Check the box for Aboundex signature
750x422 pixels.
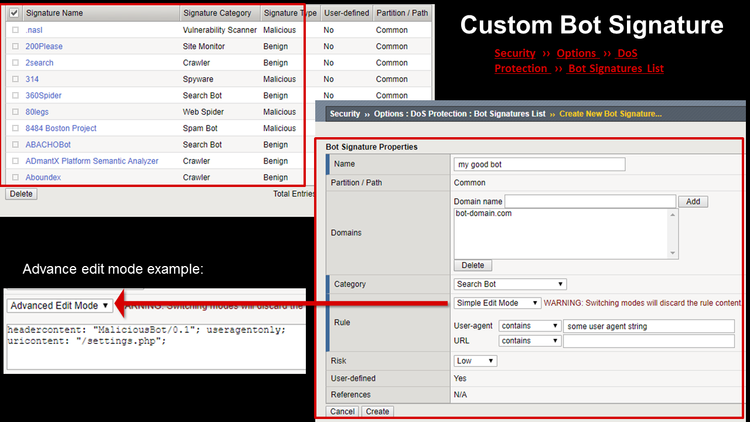(x=15, y=177)
